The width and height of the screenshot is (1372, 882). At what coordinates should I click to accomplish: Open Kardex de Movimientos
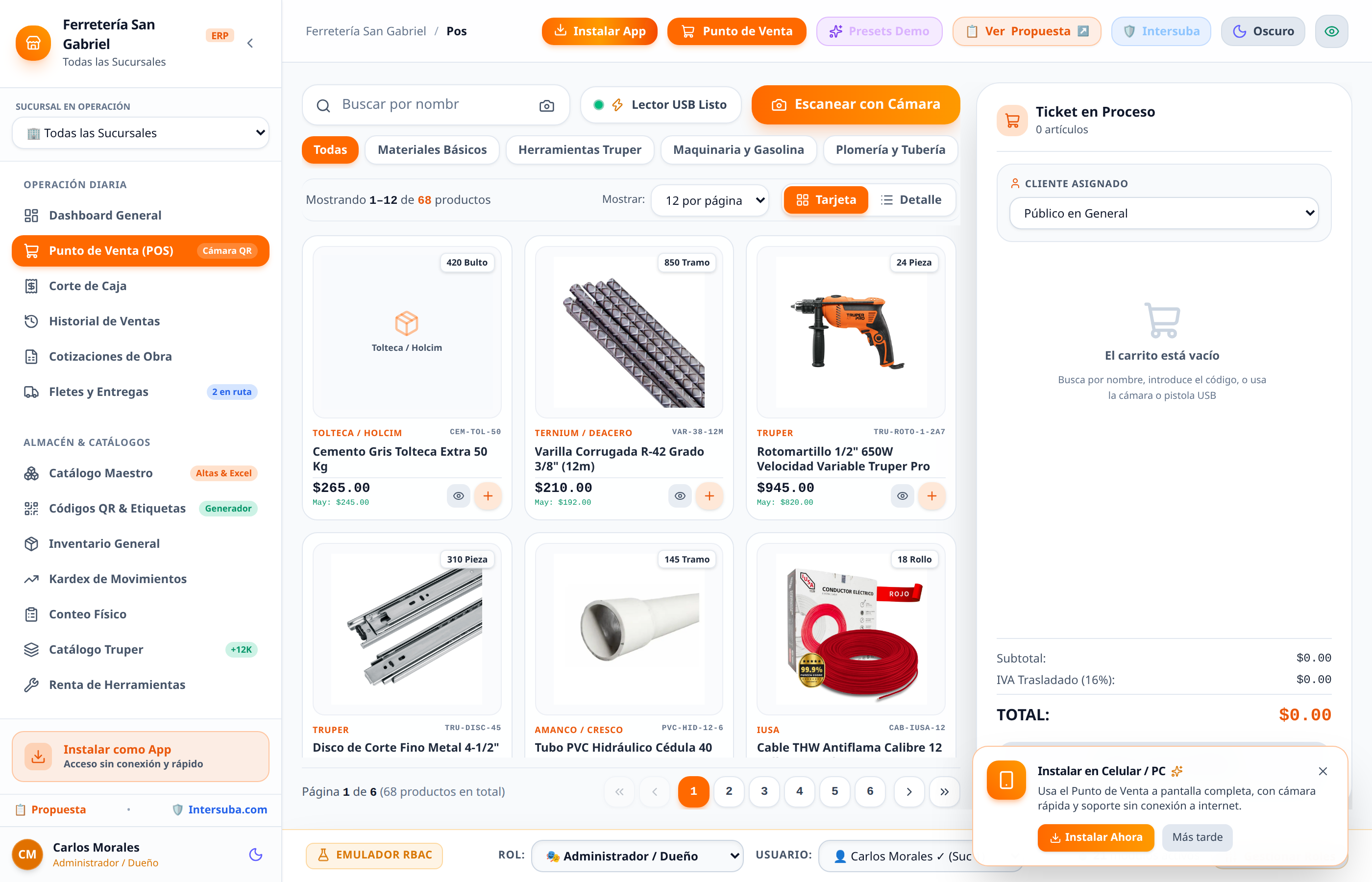140,579
